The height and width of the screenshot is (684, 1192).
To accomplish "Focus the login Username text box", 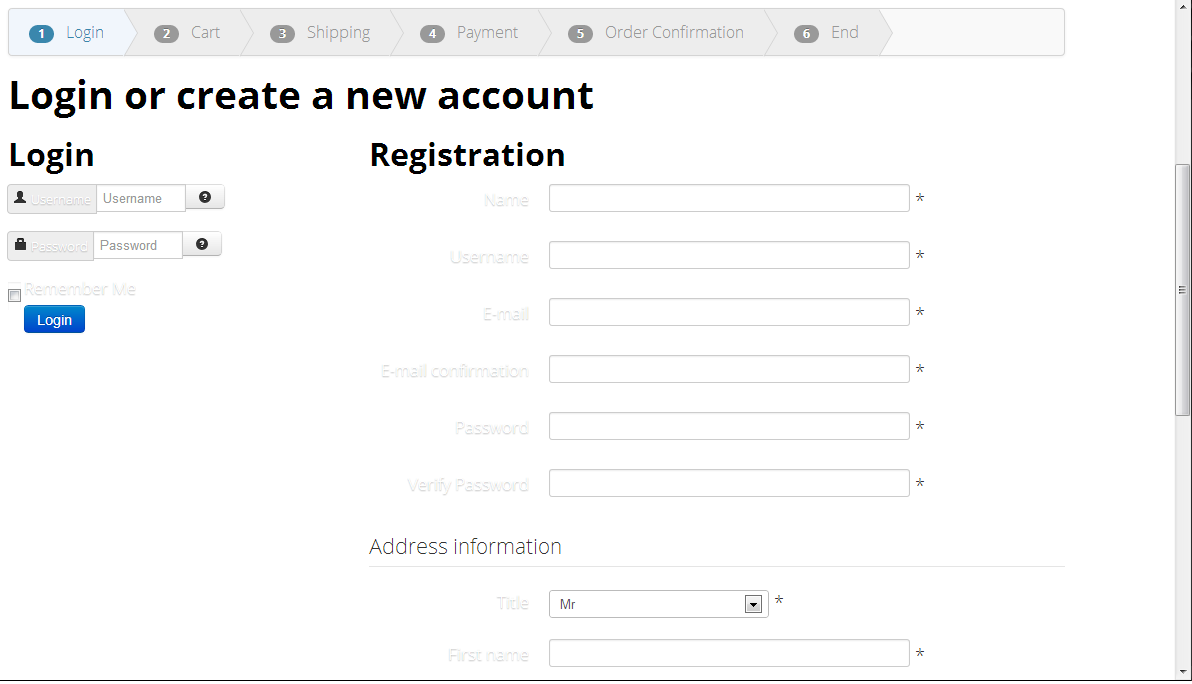I will (x=141, y=199).
